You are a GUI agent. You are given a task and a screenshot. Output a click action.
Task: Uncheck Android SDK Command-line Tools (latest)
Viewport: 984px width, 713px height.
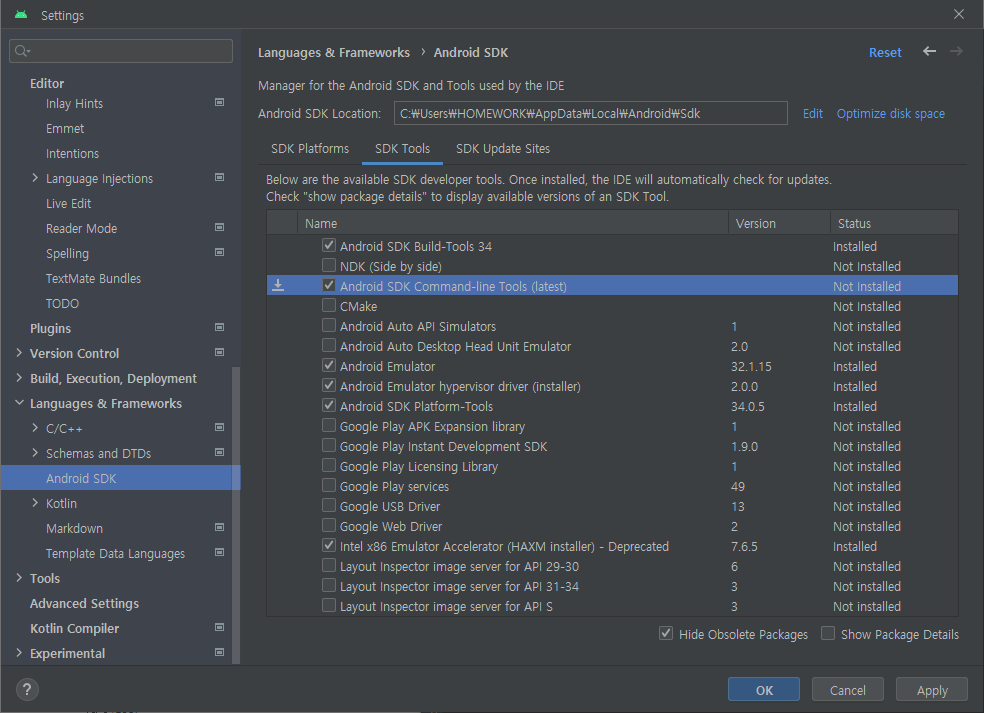click(329, 286)
